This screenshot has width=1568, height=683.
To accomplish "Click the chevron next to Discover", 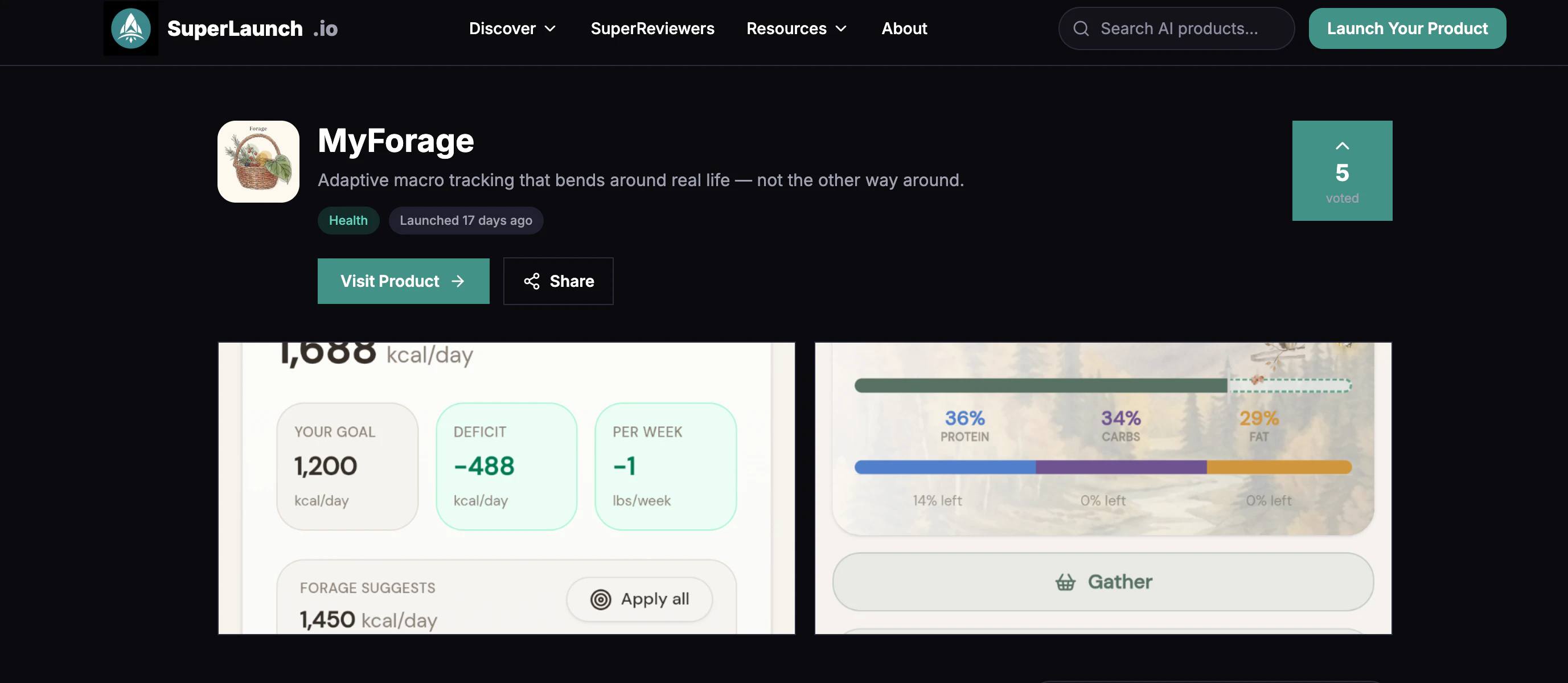I will 550,28.
